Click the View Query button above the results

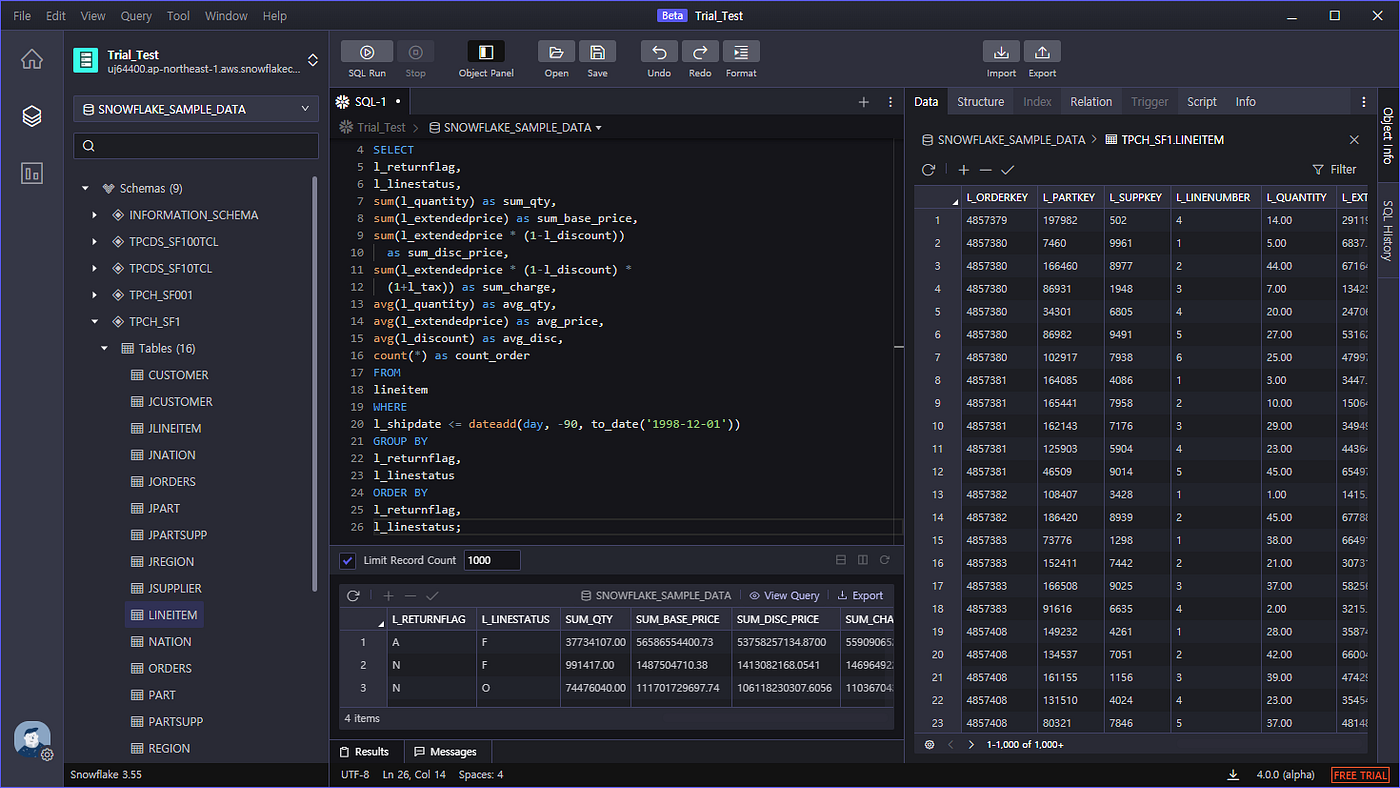(784, 595)
